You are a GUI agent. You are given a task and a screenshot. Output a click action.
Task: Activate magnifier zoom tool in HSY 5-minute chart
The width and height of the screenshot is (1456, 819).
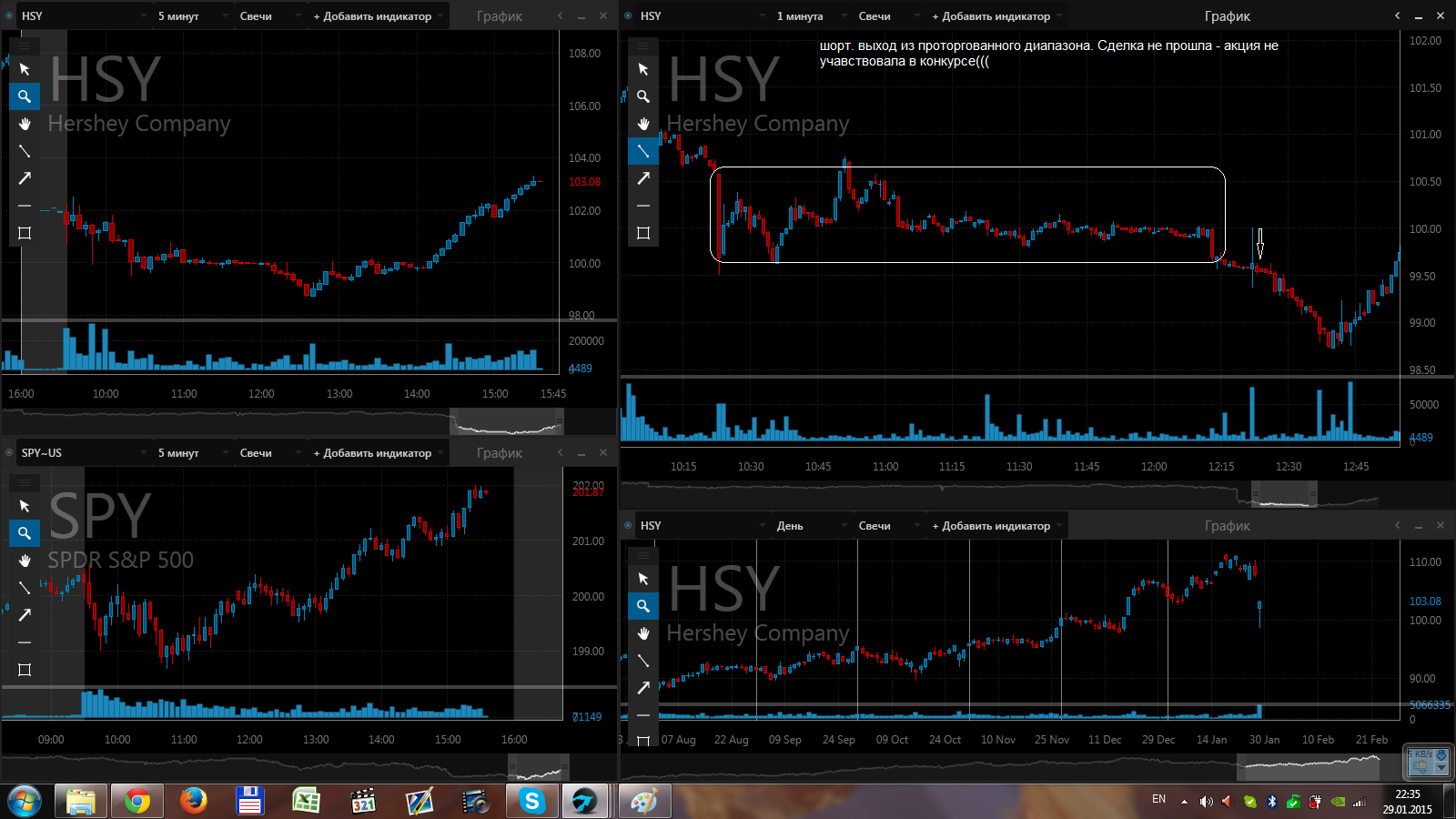coord(25,96)
